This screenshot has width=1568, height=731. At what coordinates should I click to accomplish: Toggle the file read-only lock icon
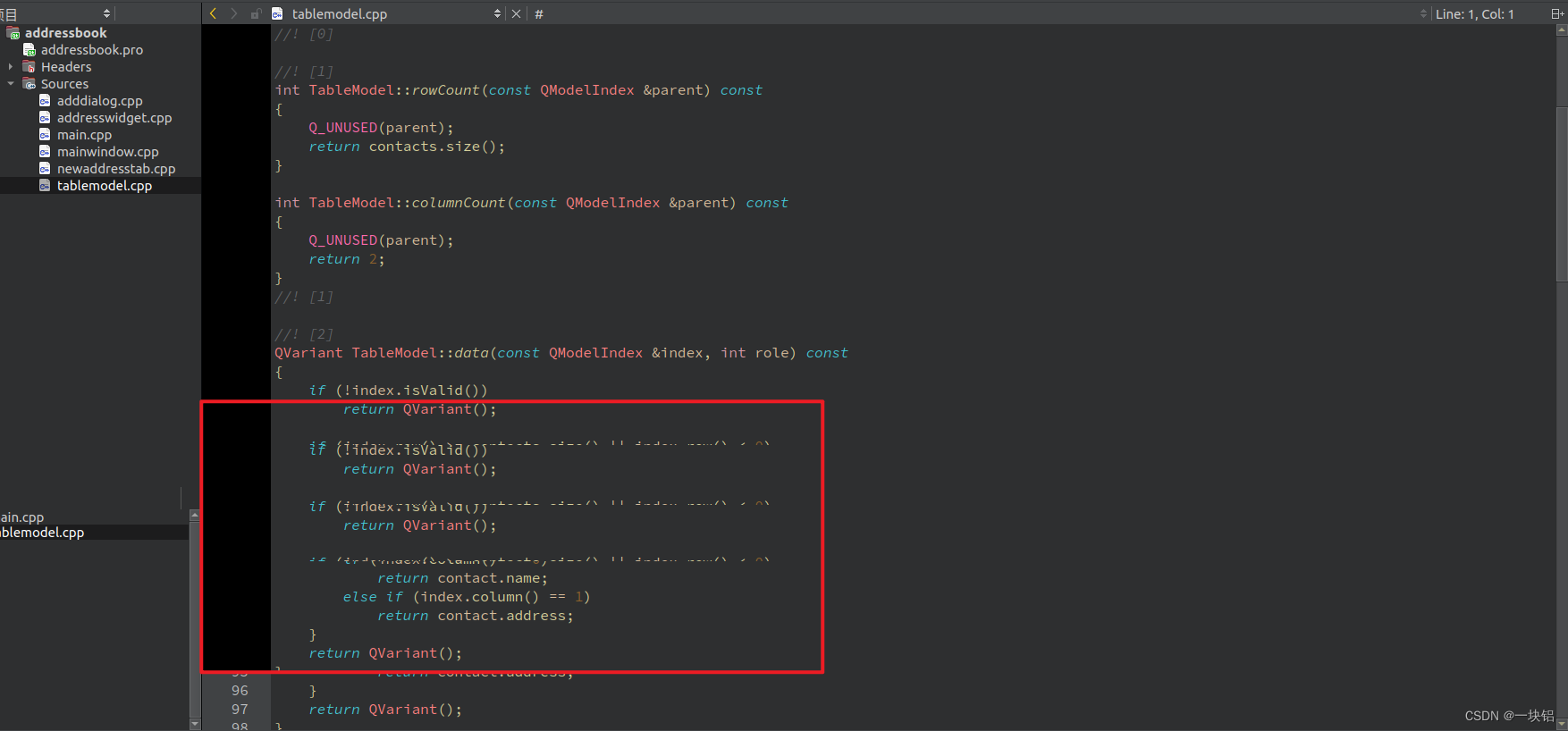point(256,13)
